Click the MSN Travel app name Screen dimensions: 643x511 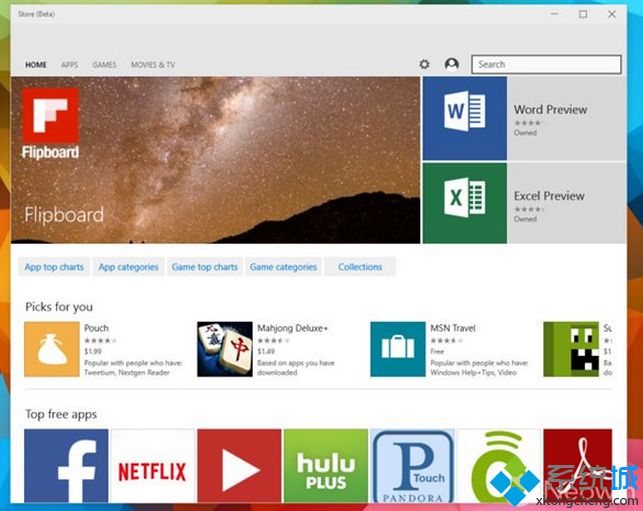[453, 328]
